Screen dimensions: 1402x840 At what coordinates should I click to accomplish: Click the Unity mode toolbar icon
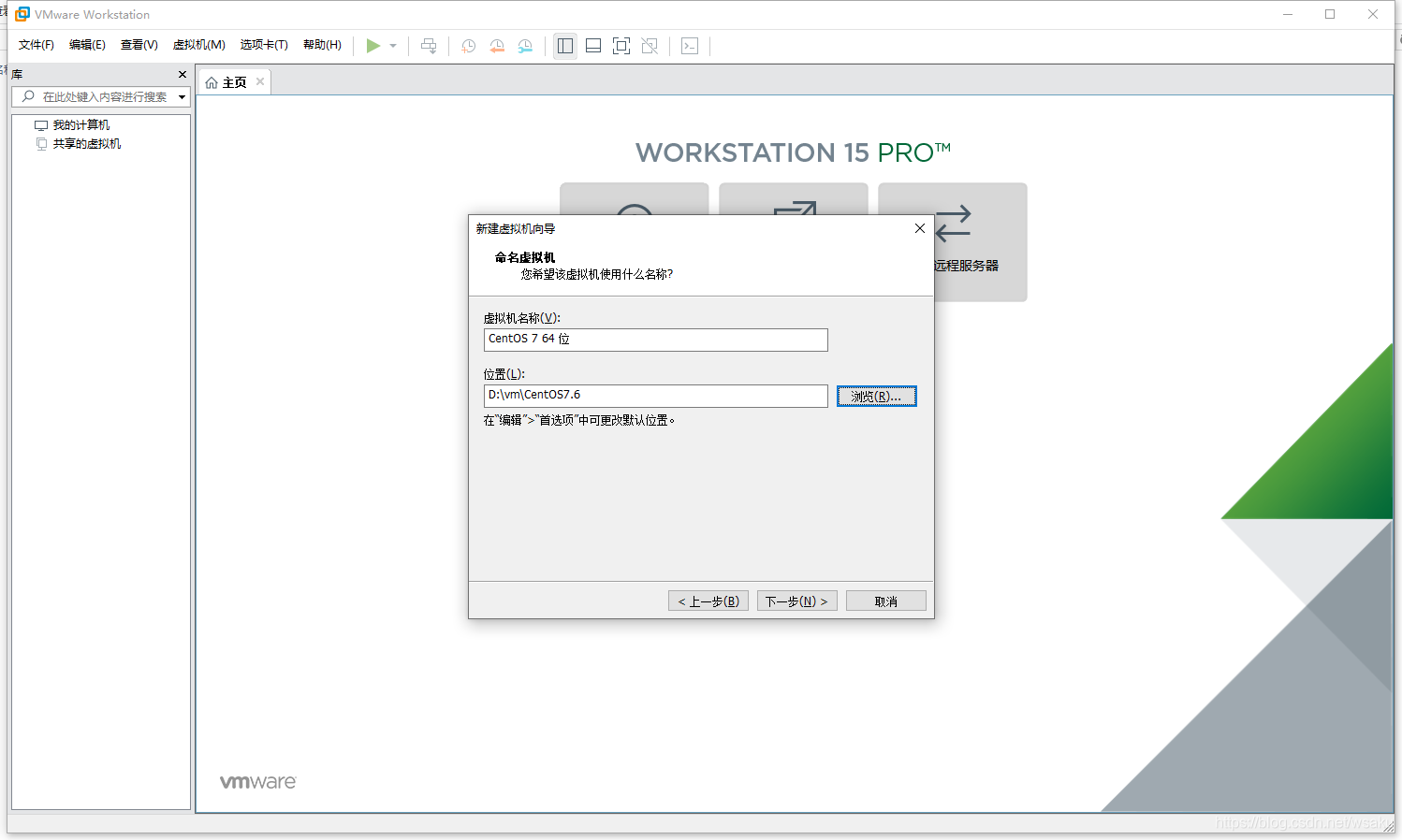point(650,46)
